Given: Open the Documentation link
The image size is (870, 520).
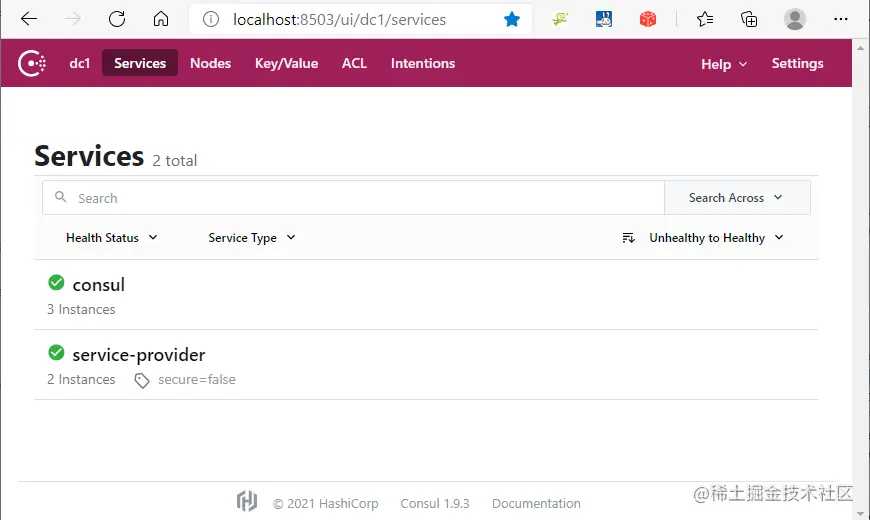Looking at the screenshot, I should click(x=536, y=503).
